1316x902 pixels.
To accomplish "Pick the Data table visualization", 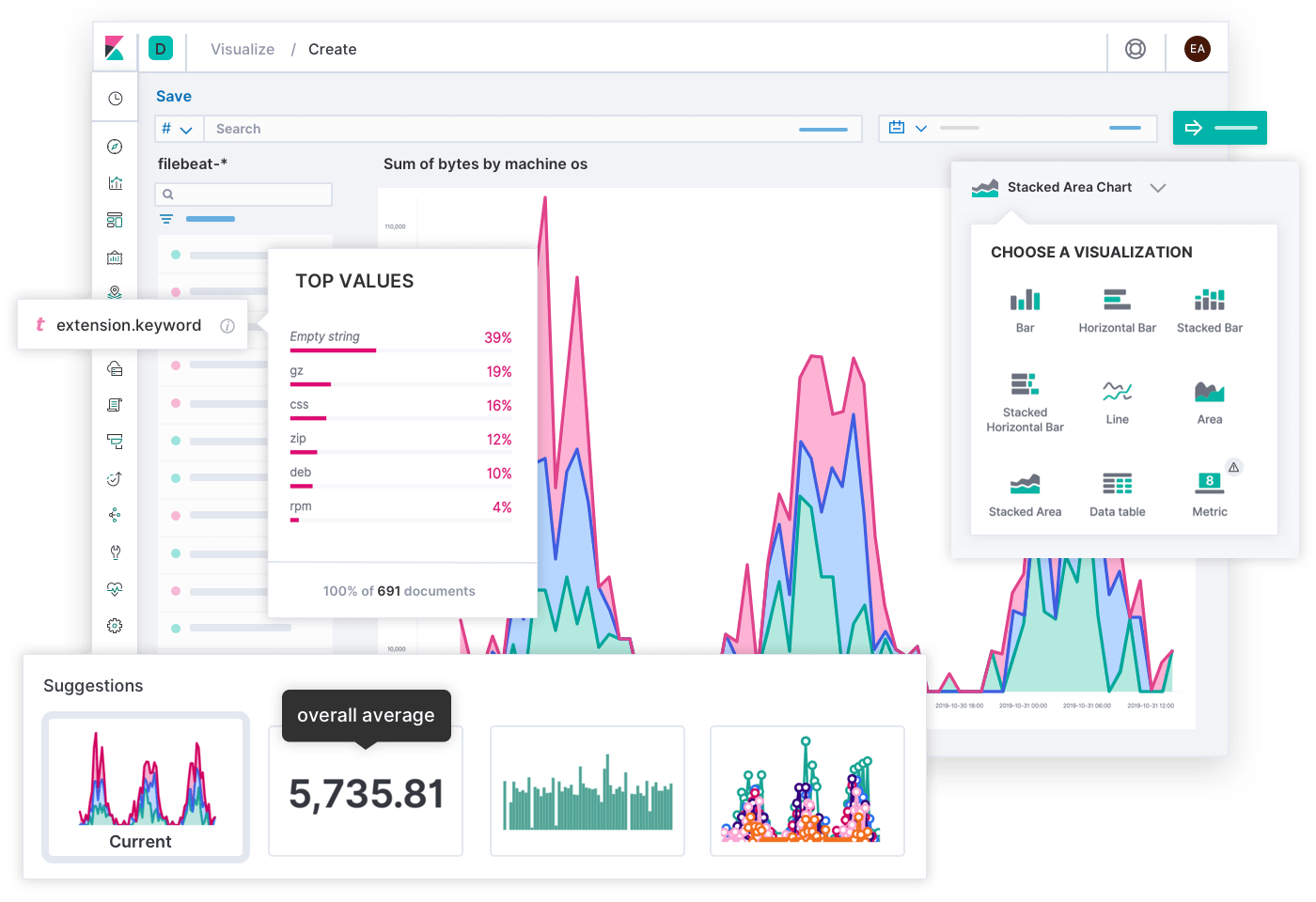I will 1117,484.
